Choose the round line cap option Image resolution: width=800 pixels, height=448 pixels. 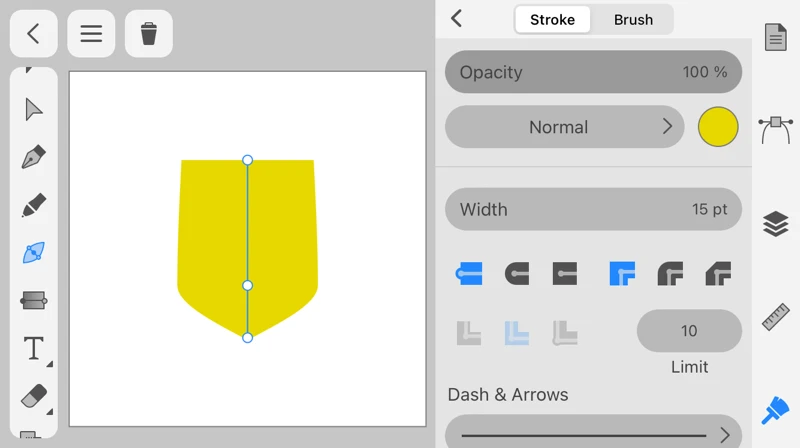pyautogui.click(x=517, y=273)
